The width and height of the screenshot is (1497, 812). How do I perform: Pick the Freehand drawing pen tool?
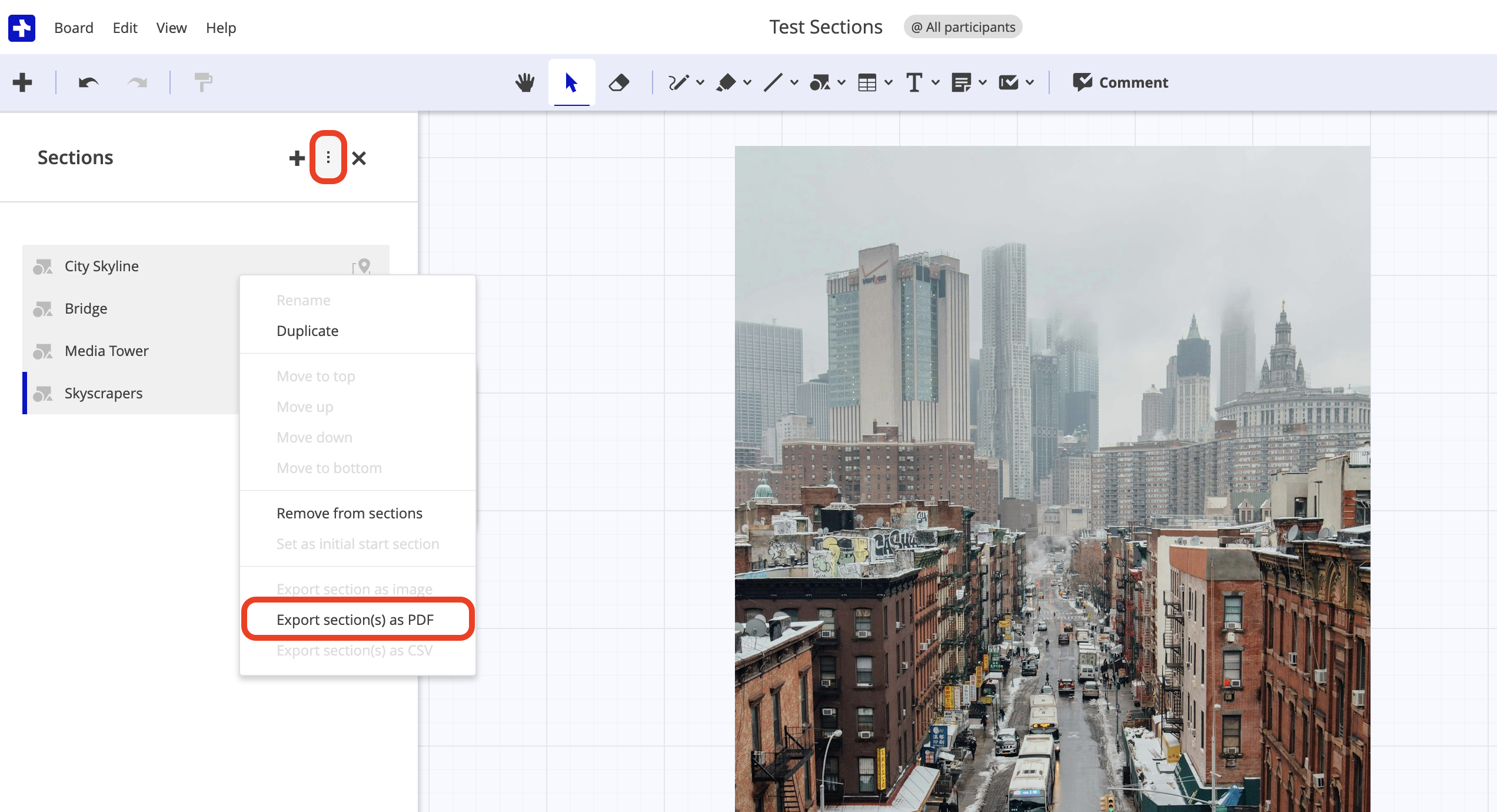[680, 82]
